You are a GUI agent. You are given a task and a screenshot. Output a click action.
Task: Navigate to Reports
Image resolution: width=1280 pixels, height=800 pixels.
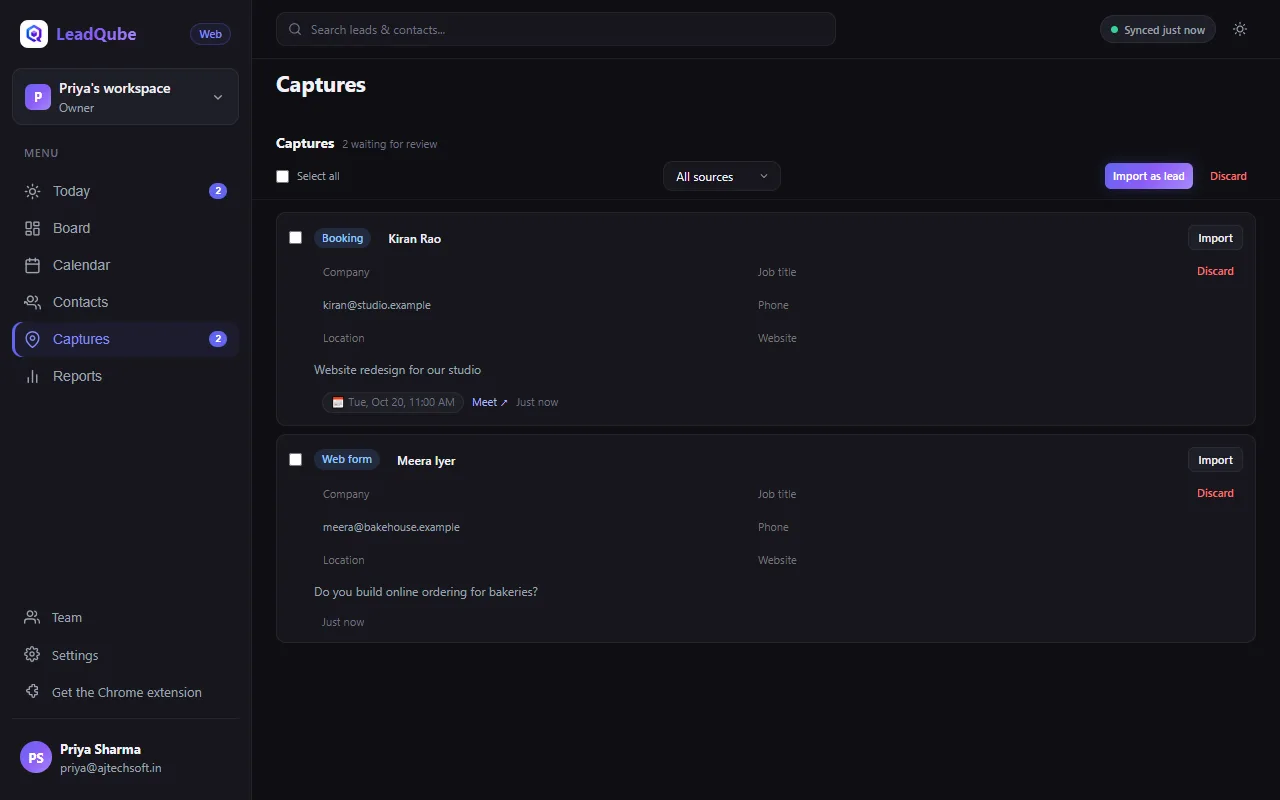click(x=125, y=376)
